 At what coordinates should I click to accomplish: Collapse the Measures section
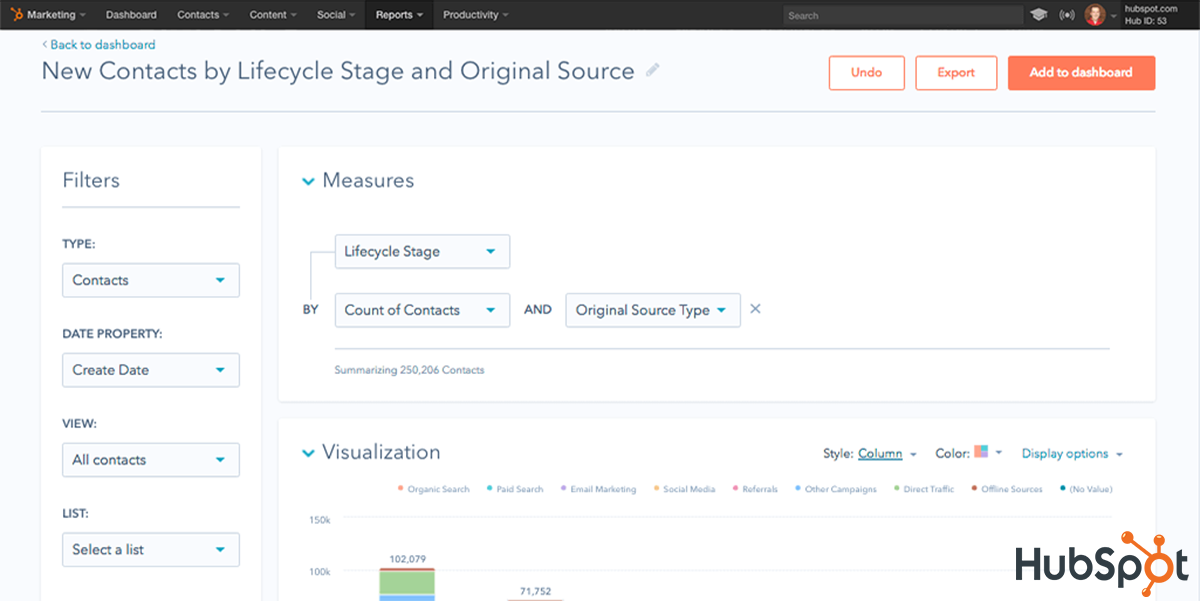tap(309, 180)
